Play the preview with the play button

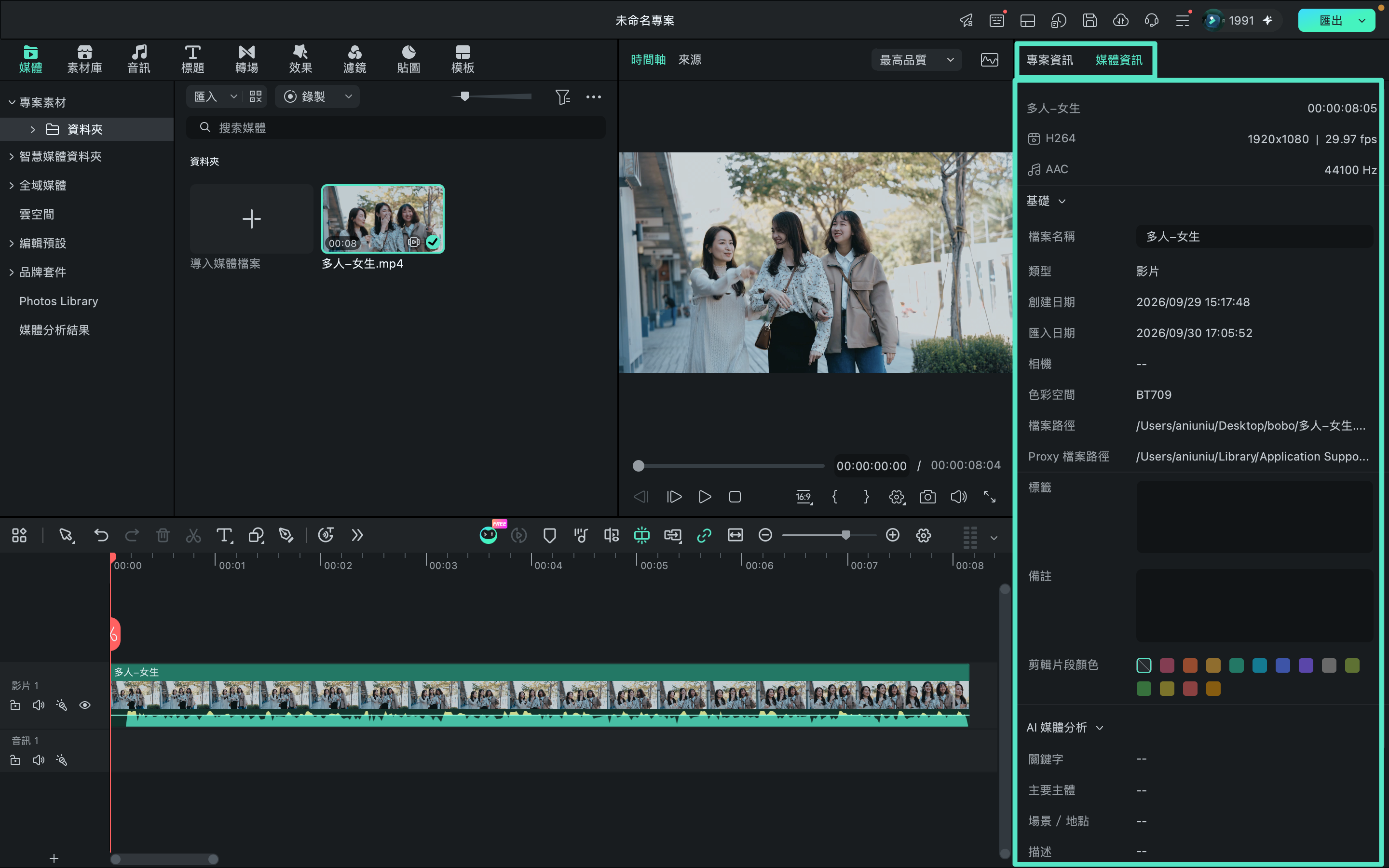tap(705, 497)
